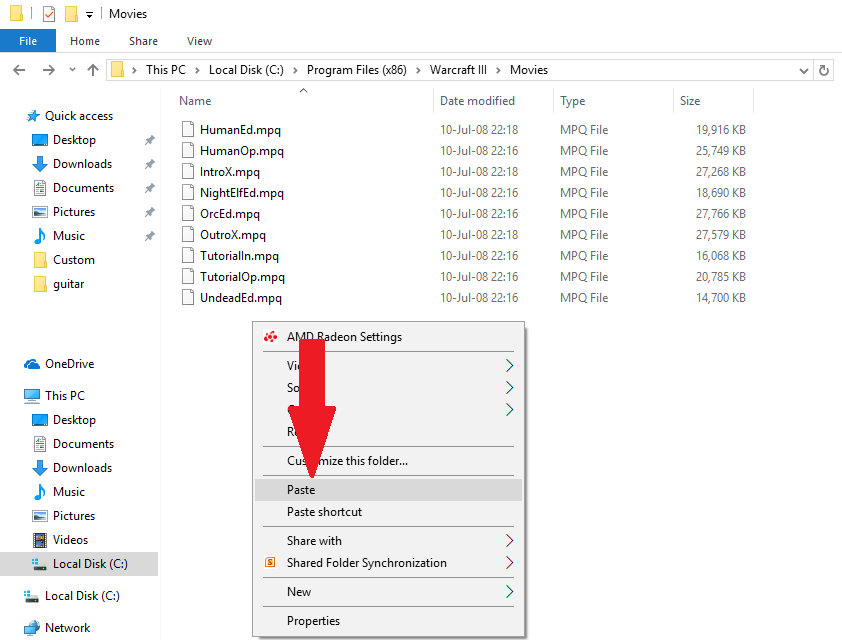Screen dimensions: 842x640
Task: Sort files by the Type column
Action: coord(572,101)
